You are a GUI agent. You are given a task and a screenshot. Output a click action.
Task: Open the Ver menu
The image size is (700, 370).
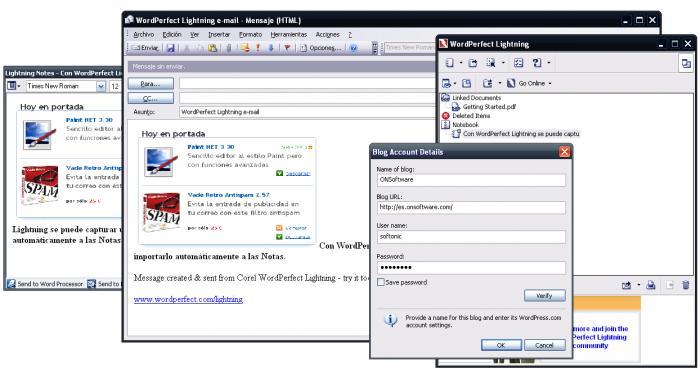(195, 34)
